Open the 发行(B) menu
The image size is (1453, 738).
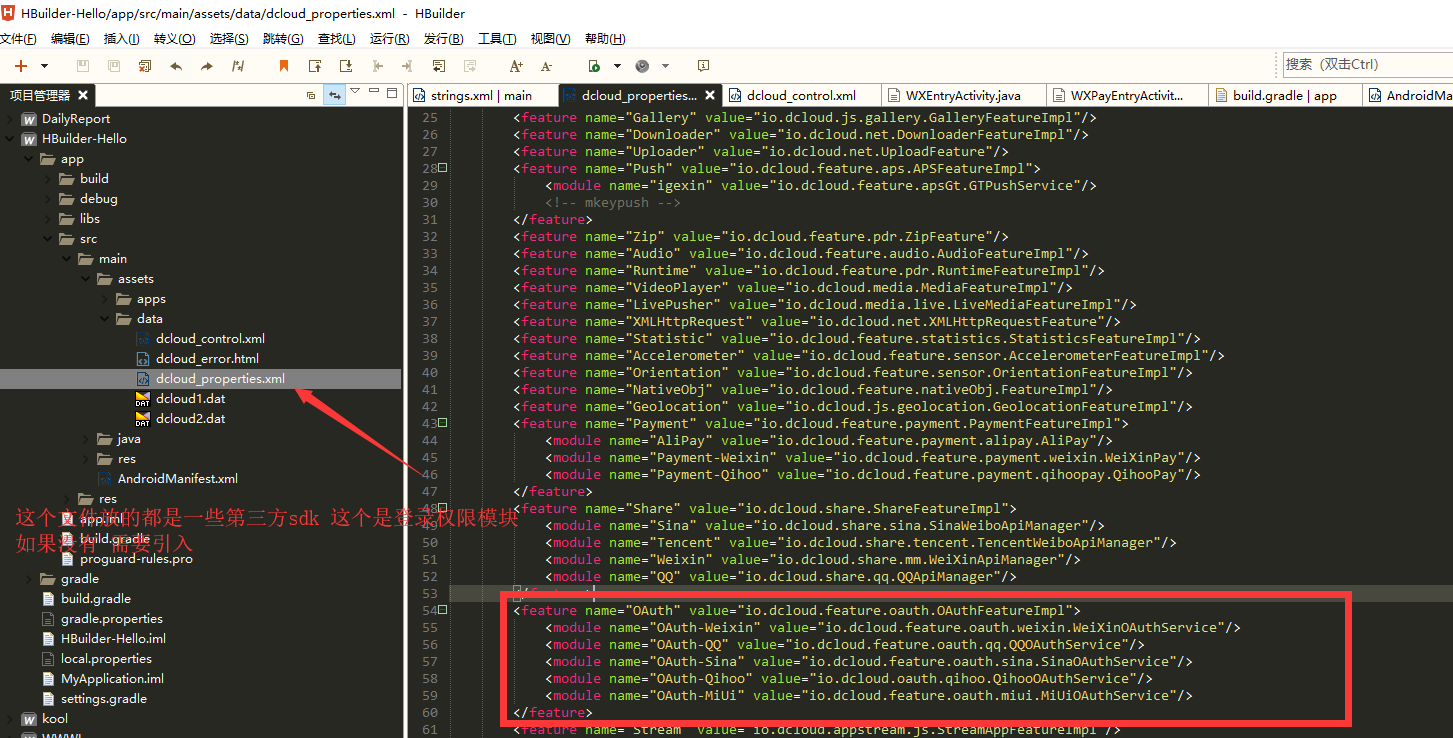(x=443, y=39)
